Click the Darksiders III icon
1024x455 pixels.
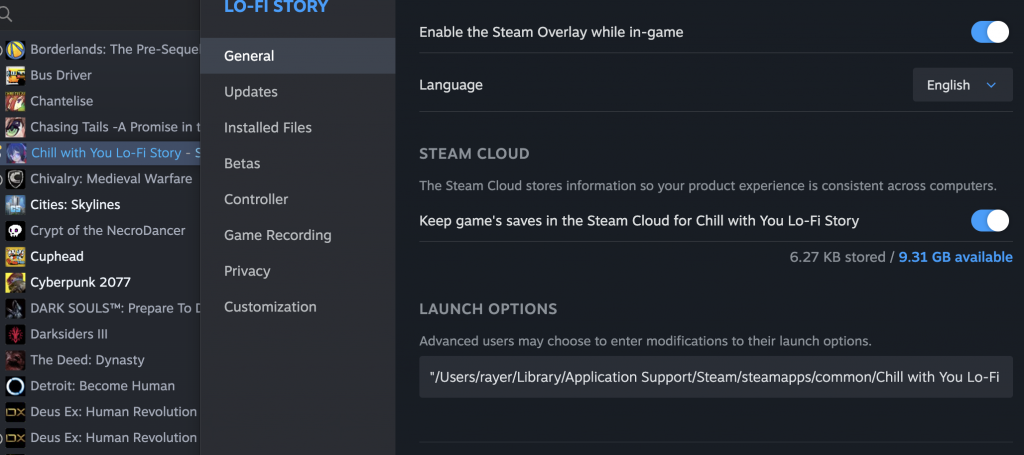point(15,334)
